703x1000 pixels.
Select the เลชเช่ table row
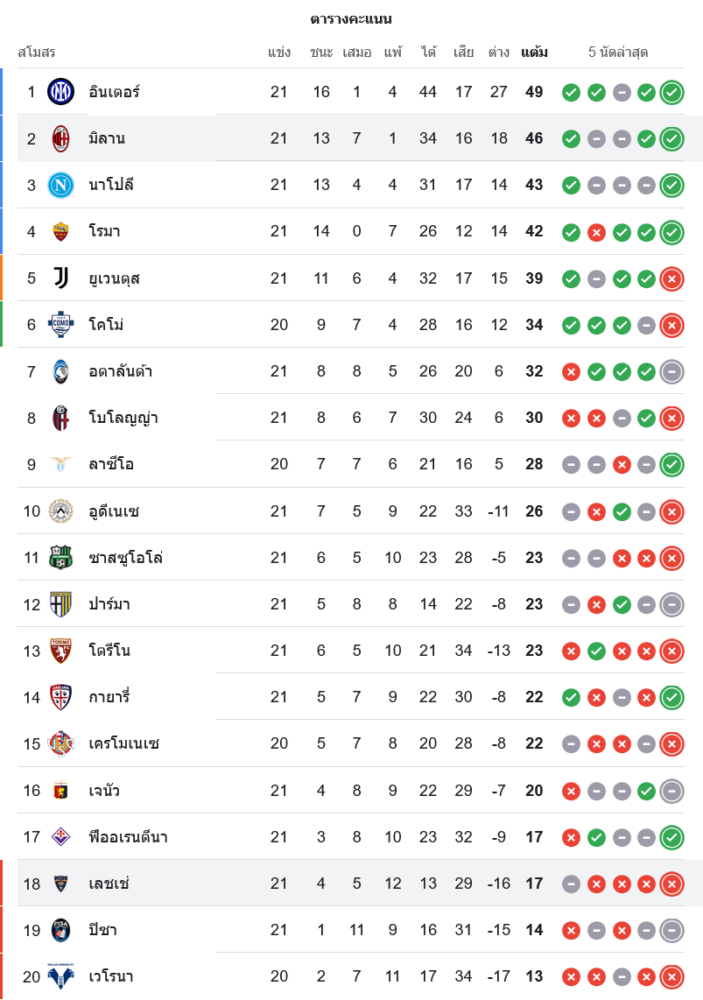350,883
